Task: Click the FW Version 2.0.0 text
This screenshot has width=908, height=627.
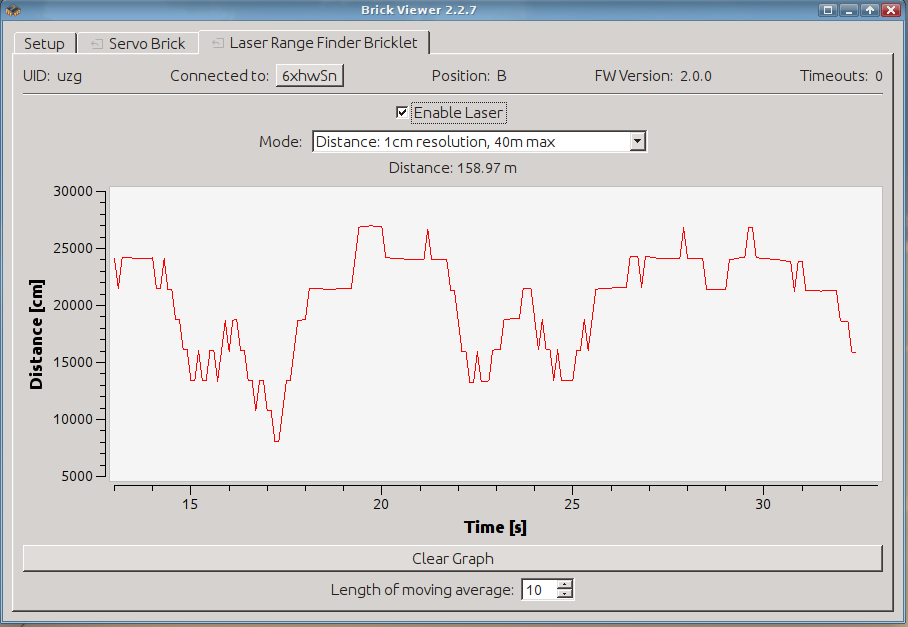Action: [x=653, y=76]
